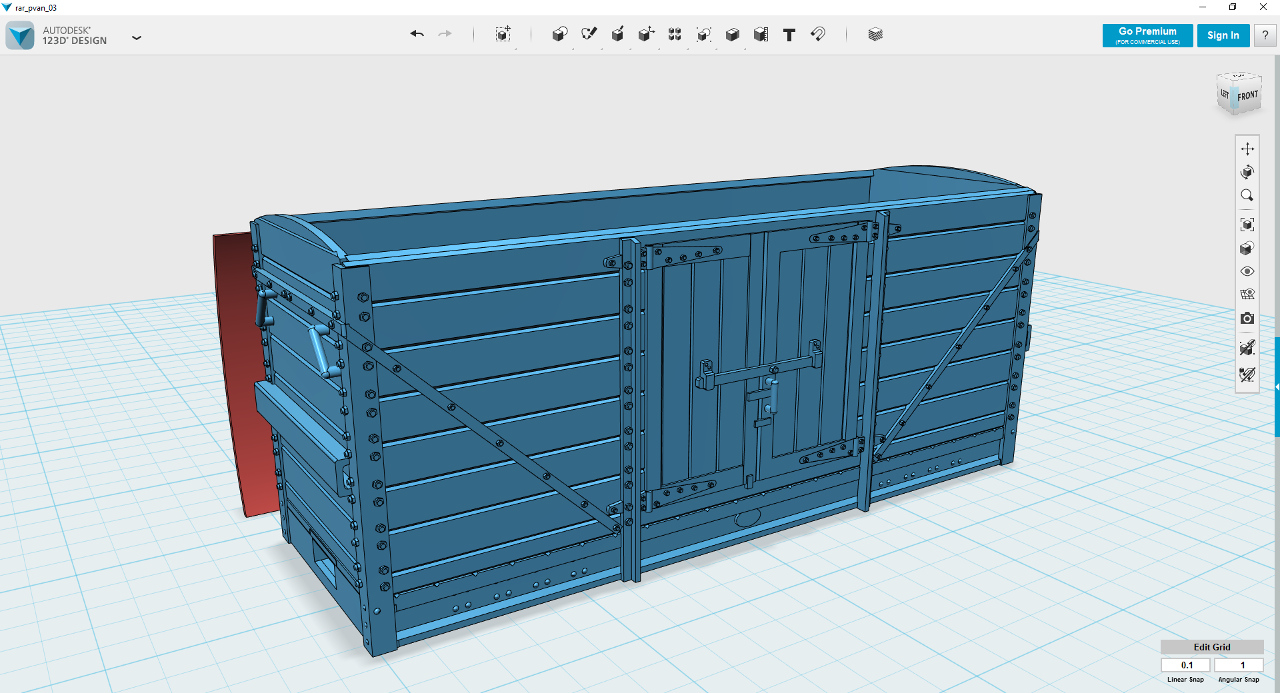
Task: Open the Primitives menu
Action: tap(560, 34)
